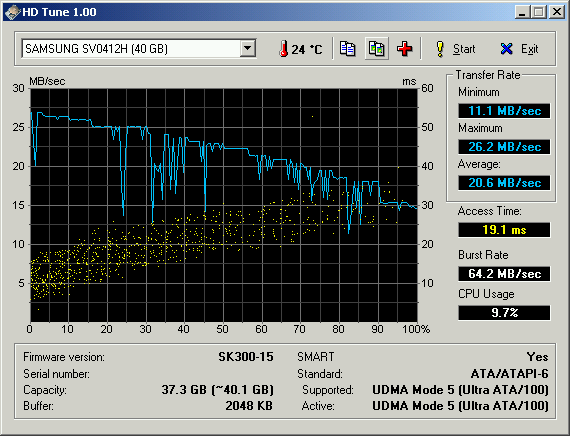Click the 24 °C temperature reading
This screenshot has width=570, height=436.
tap(306, 49)
